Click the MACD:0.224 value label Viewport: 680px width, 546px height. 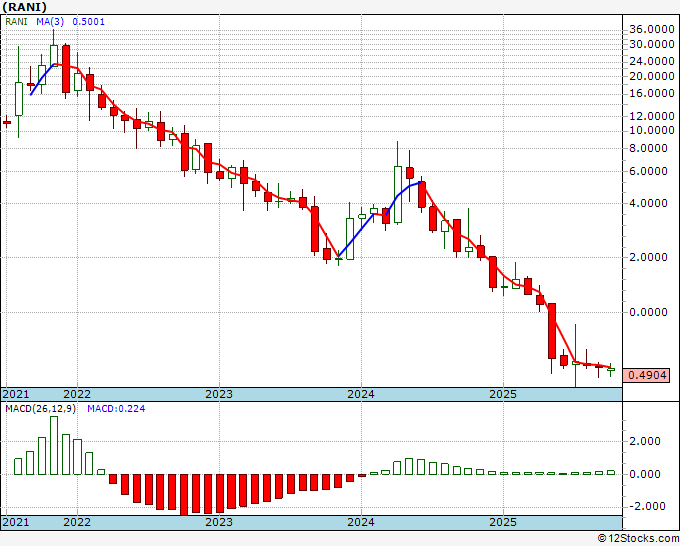(x=116, y=409)
